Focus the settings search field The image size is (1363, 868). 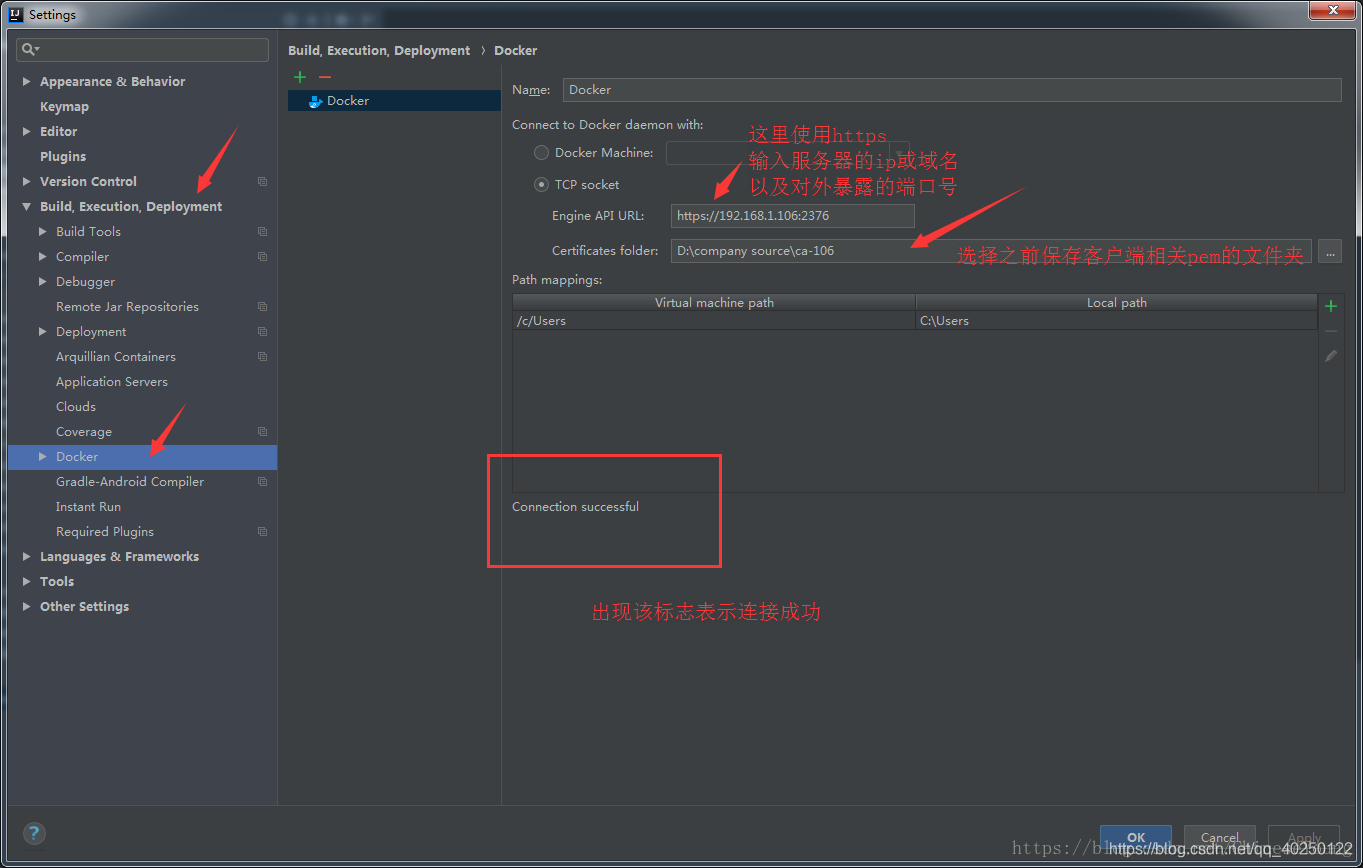pos(143,49)
